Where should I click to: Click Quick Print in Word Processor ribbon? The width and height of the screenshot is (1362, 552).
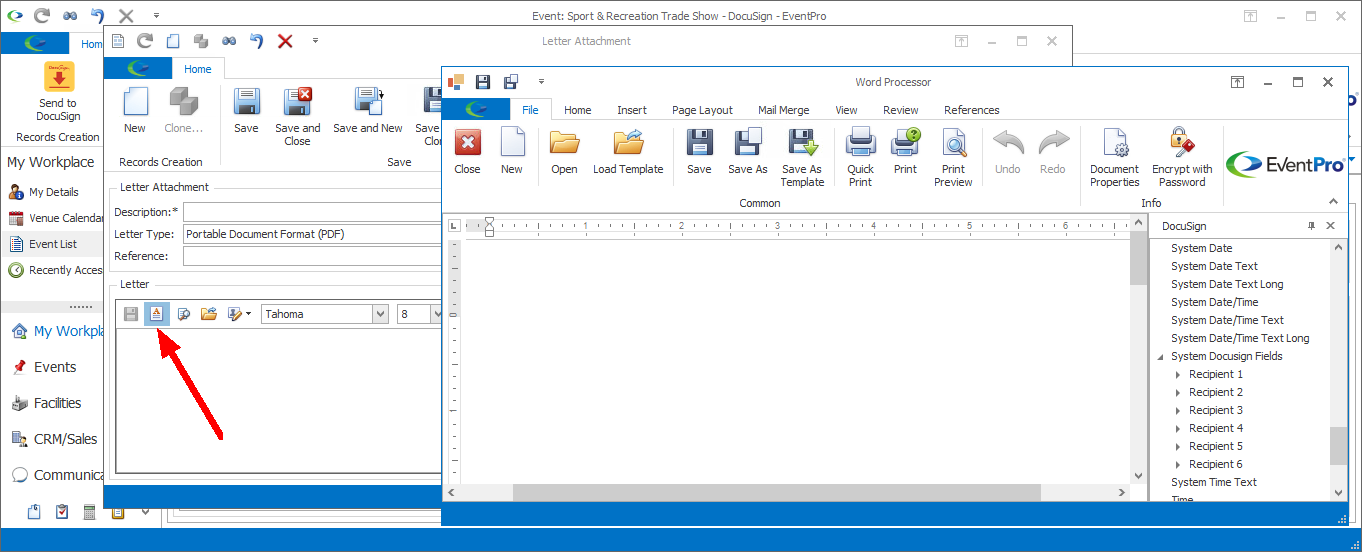[x=861, y=158]
